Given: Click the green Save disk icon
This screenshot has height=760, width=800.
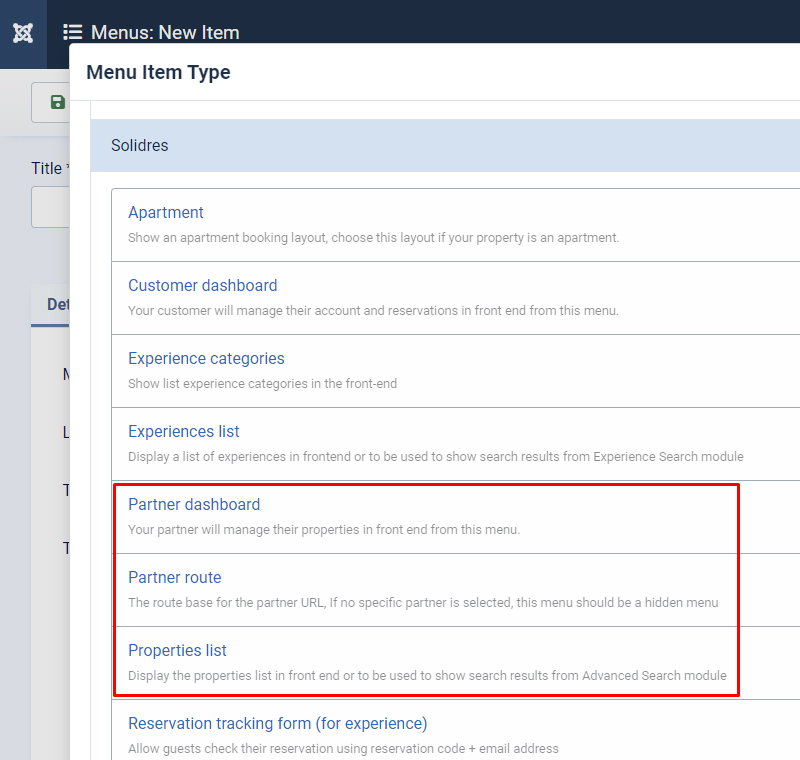Looking at the screenshot, I should click(56, 102).
